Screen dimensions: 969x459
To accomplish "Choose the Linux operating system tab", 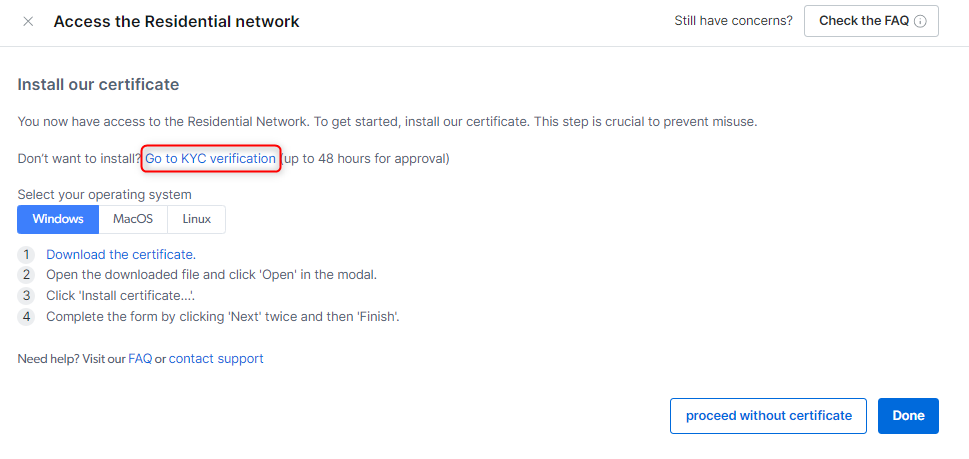I will [197, 219].
